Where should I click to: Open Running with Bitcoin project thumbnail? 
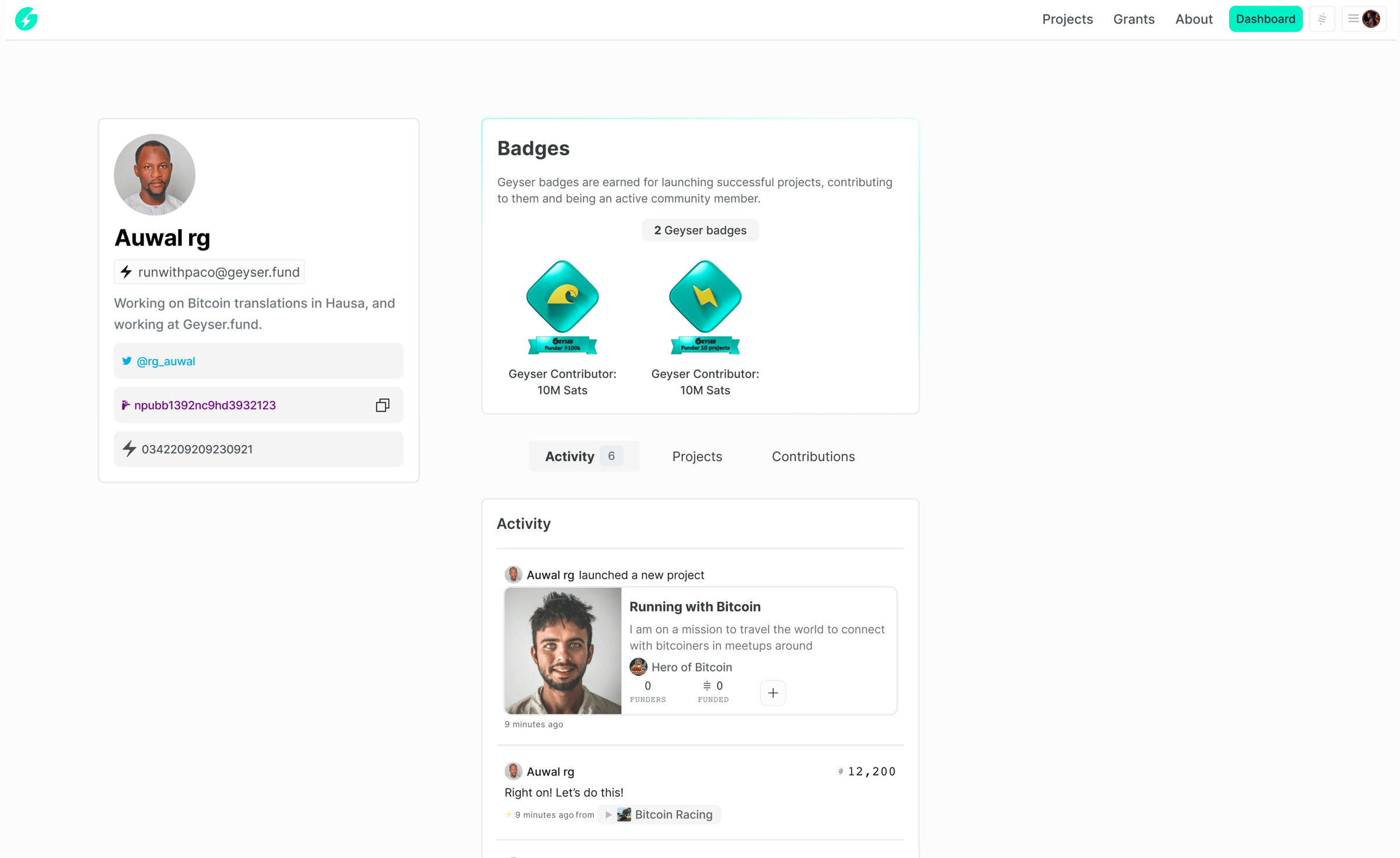coord(562,651)
